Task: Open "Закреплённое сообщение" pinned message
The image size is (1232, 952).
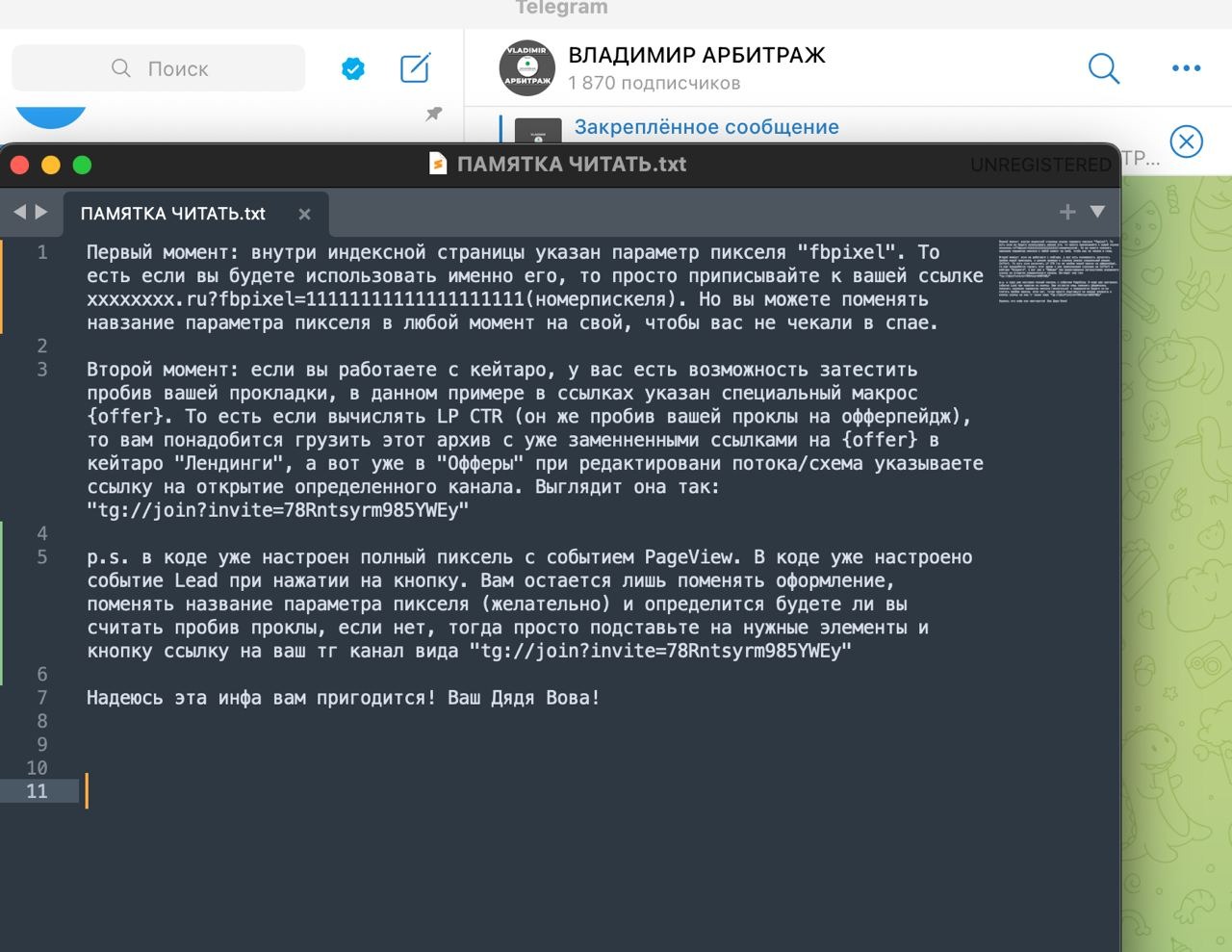Action: point(706,126)
